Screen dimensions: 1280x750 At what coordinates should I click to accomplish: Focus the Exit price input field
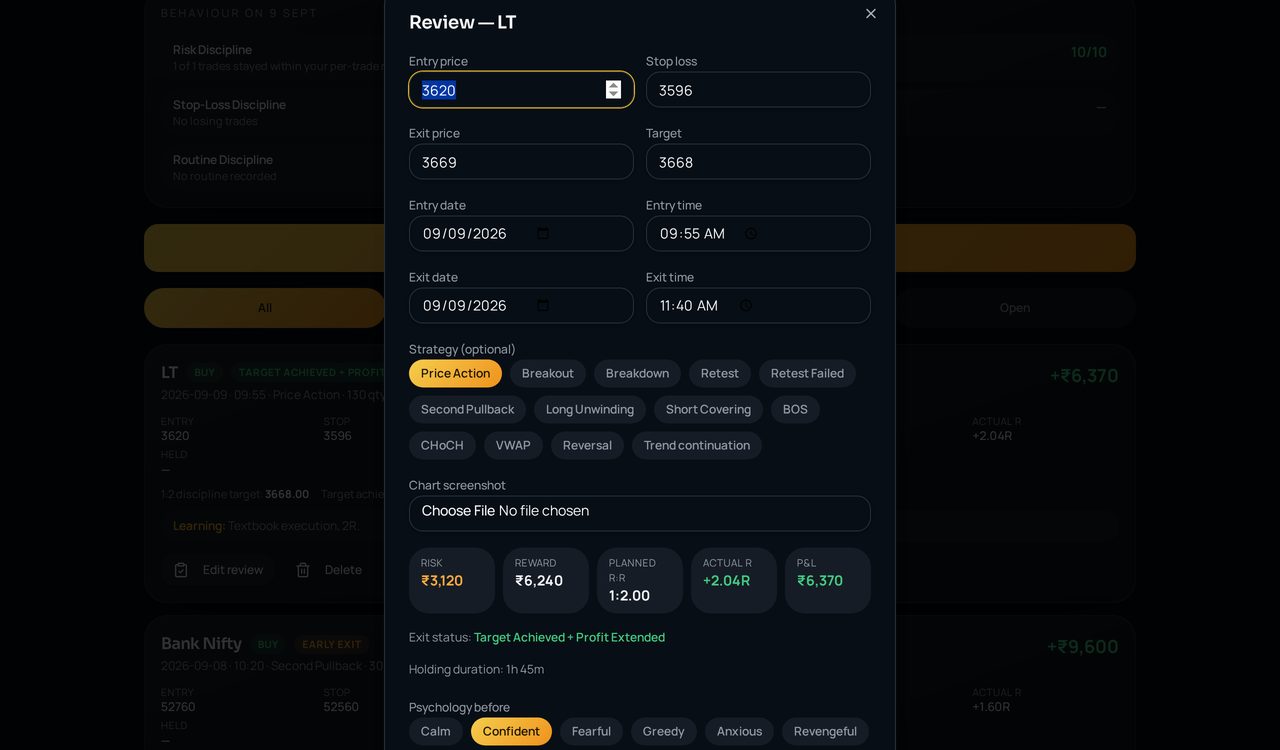point(521,162)
